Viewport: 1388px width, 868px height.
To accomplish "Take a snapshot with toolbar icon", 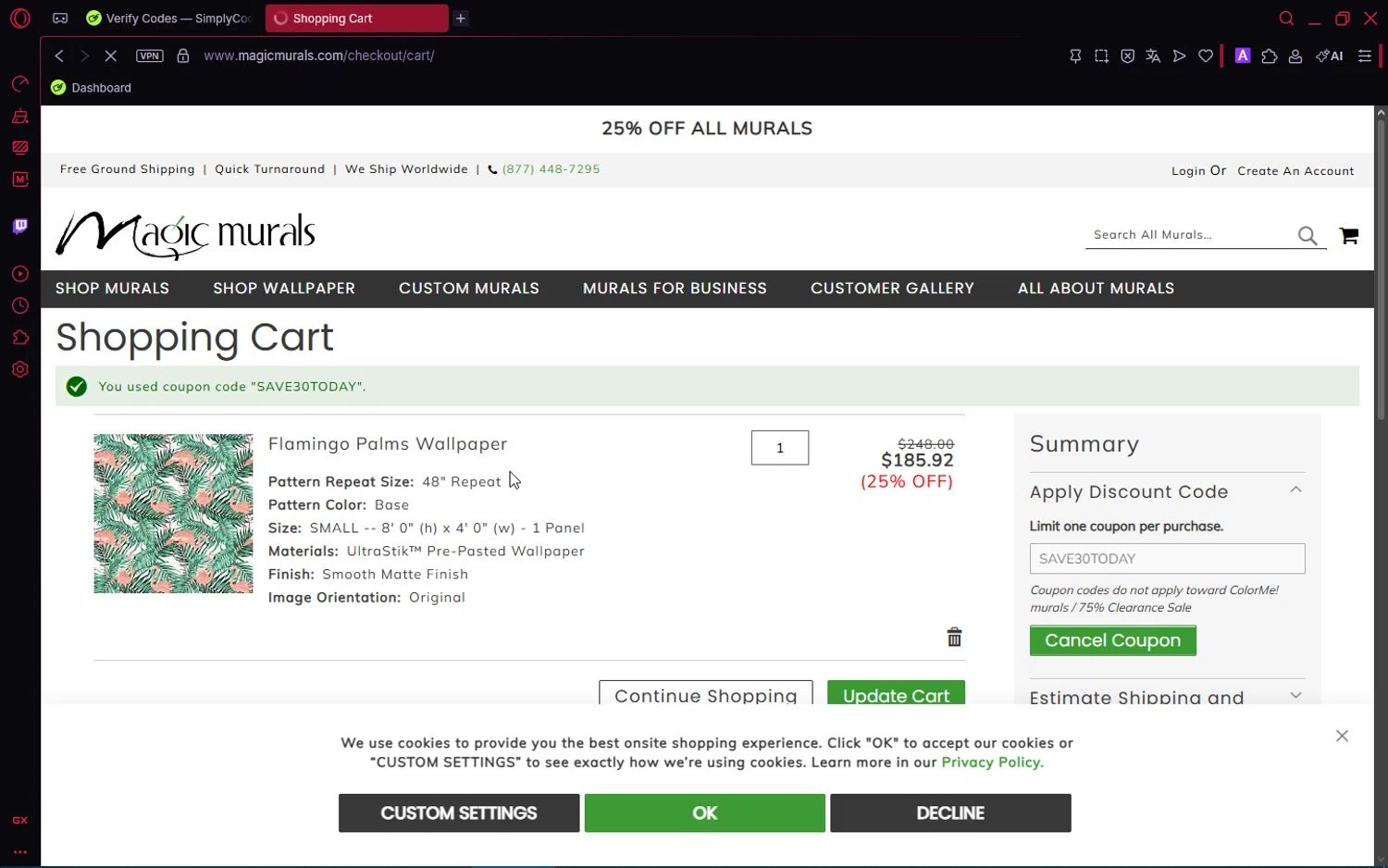I will [1101, 56].
